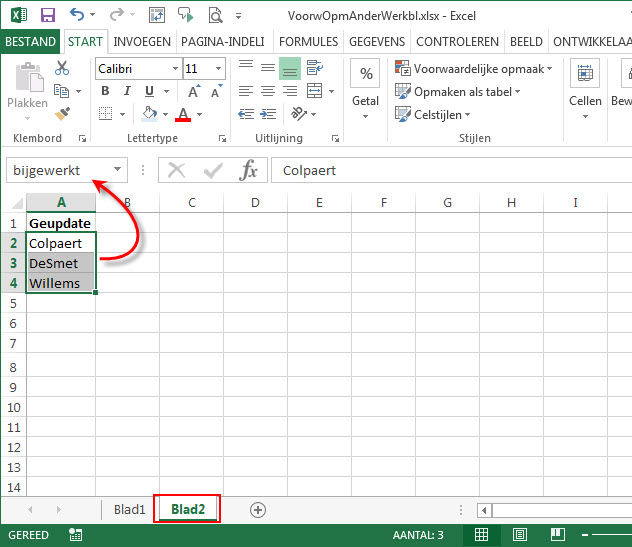Click the Save icon in quick access toolbar
This screenshot has height=547, width=632.
coord(48,15)
